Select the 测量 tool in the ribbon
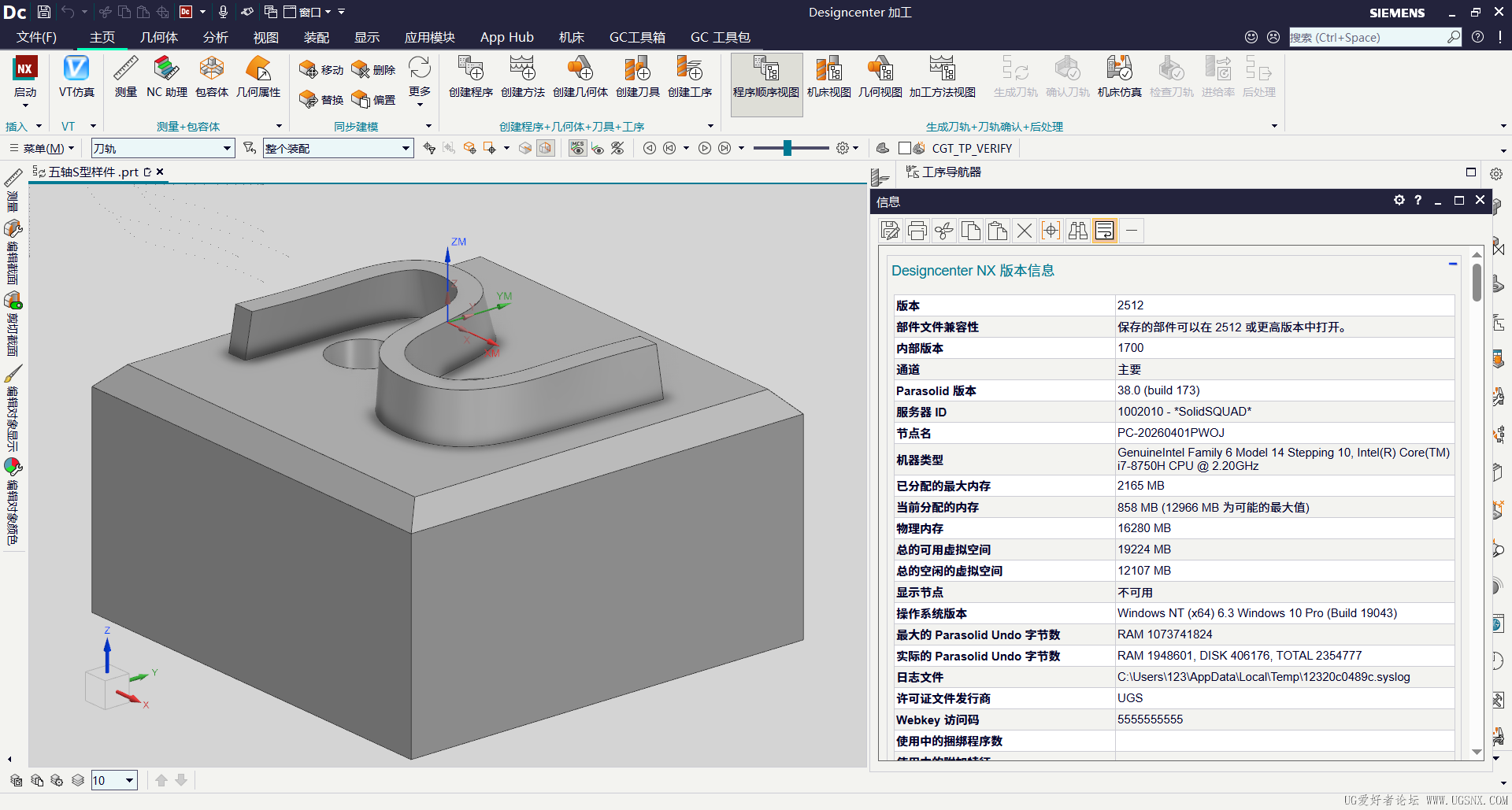This screenshot has width=1512, height=810. click(x=126, y=77)
